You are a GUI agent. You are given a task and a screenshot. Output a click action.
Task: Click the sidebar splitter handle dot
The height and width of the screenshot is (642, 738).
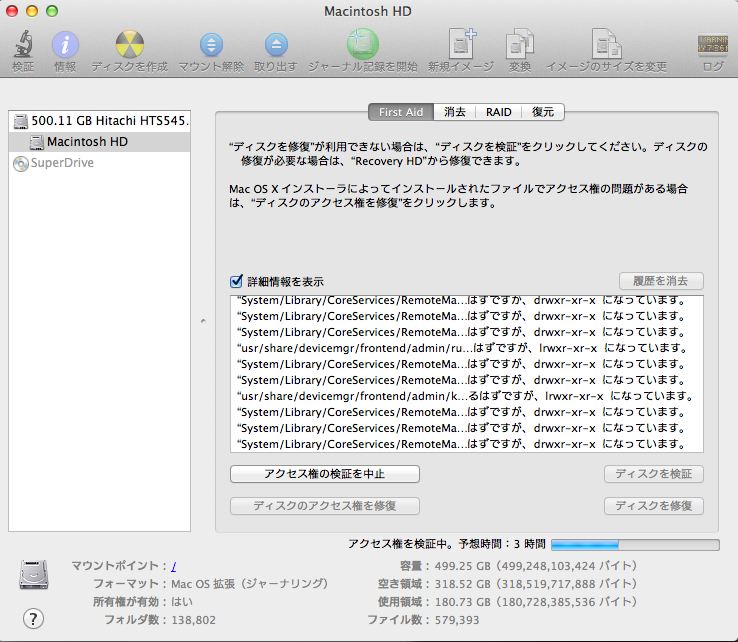pos(203,321)
